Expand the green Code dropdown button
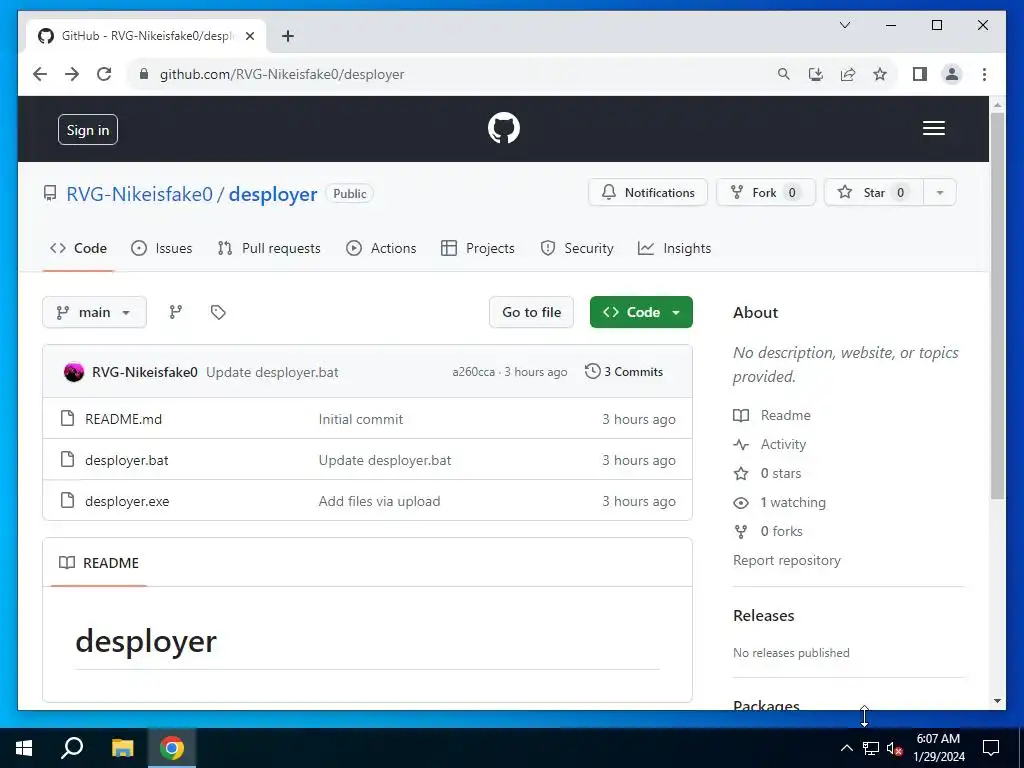 [641, 312]
